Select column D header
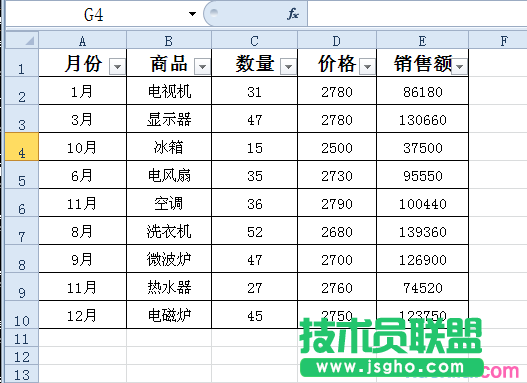The height and width of the screenshot is (383, 527). (x=337, y=41)
